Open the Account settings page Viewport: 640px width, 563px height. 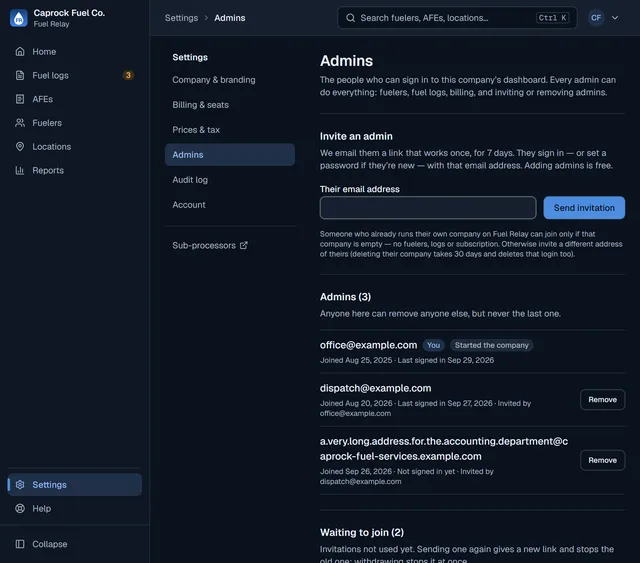click(229, 205)
